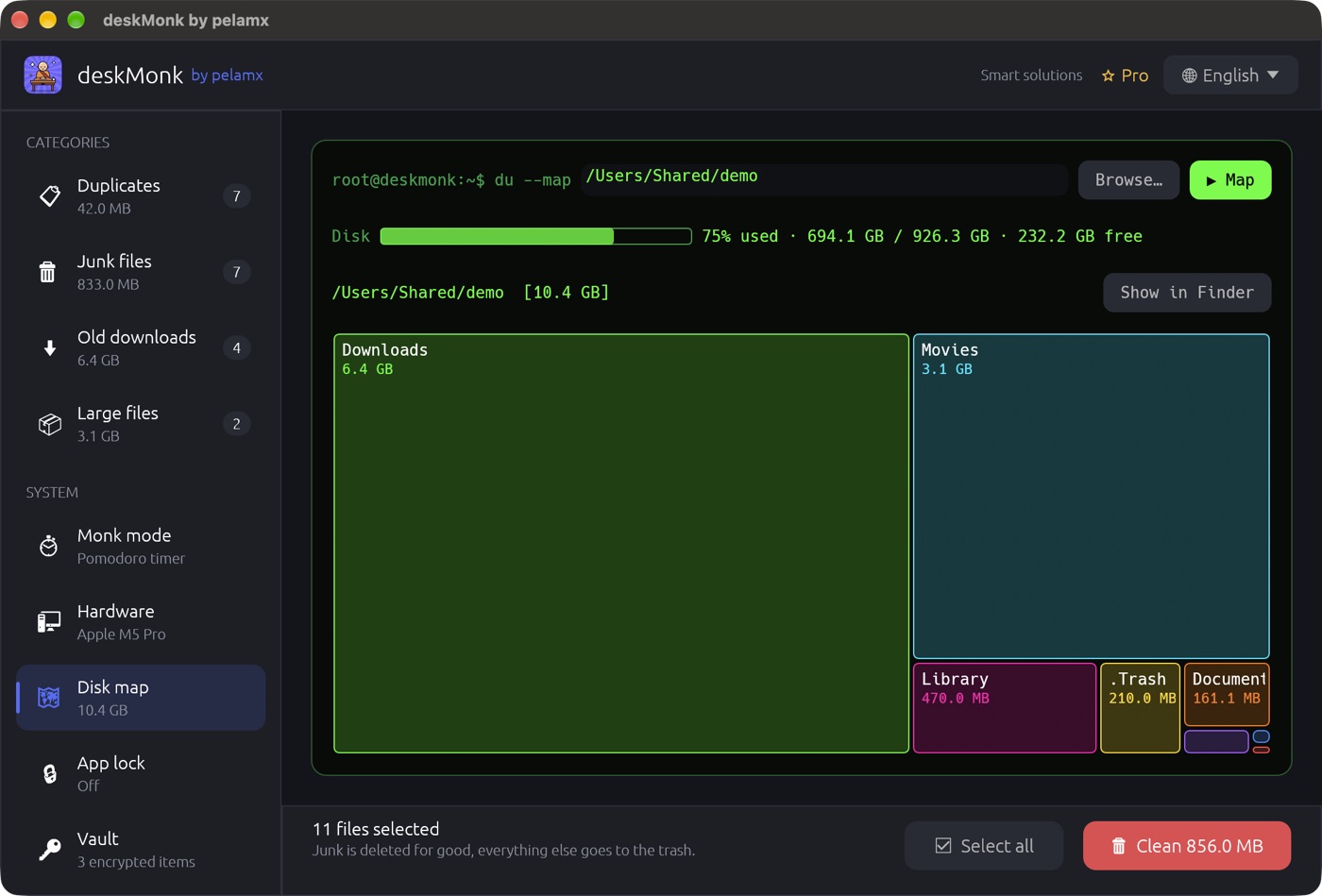Click the Old downloads arrow icon

[x=49, y=348]
